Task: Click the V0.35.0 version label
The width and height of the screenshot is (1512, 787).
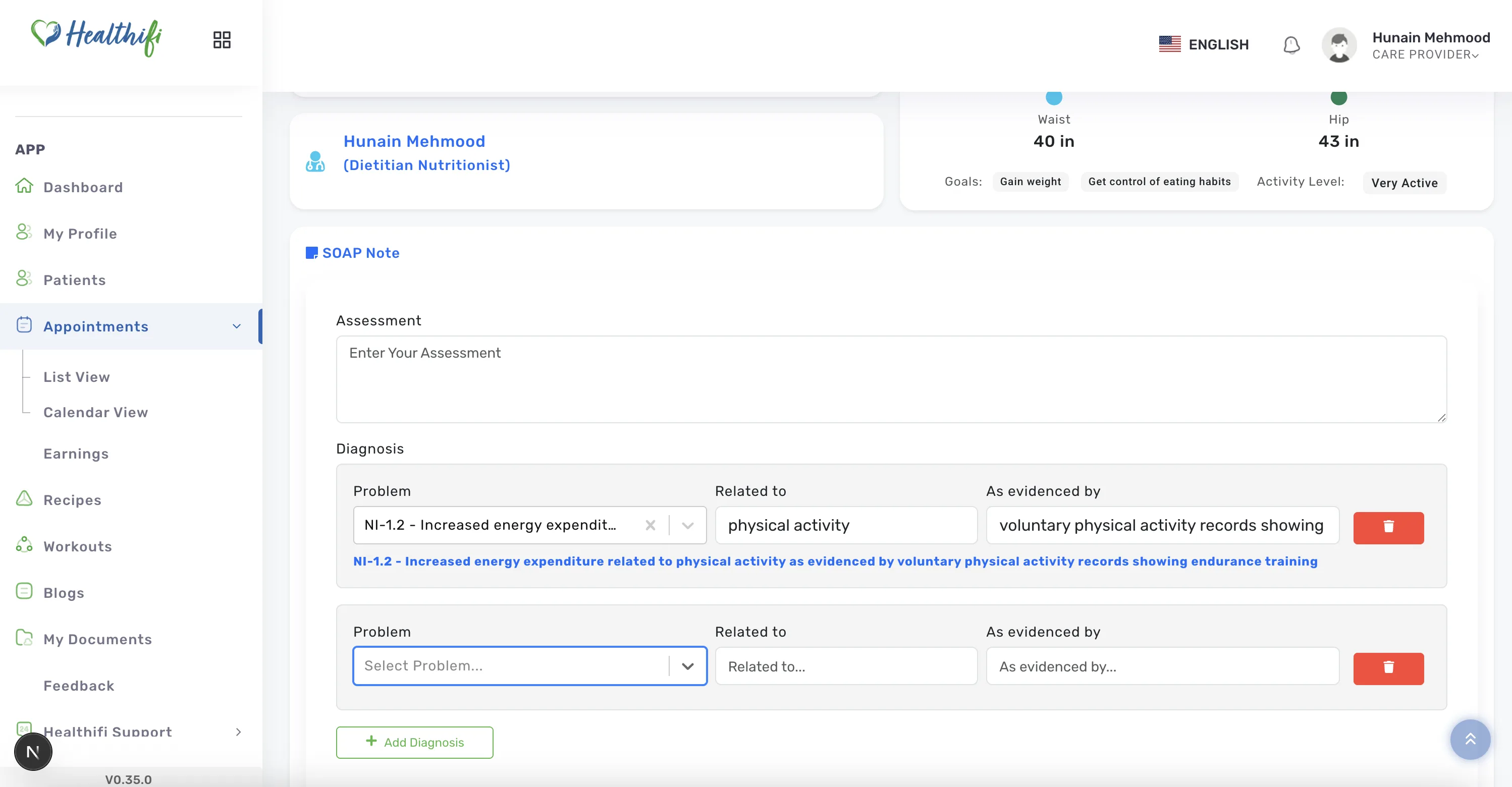Action: pyautogui.click(x=128, y=779)
